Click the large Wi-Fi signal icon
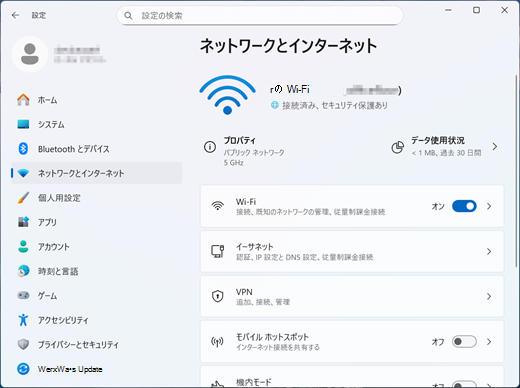Screen dimensions: 520x388 point(227,95)
